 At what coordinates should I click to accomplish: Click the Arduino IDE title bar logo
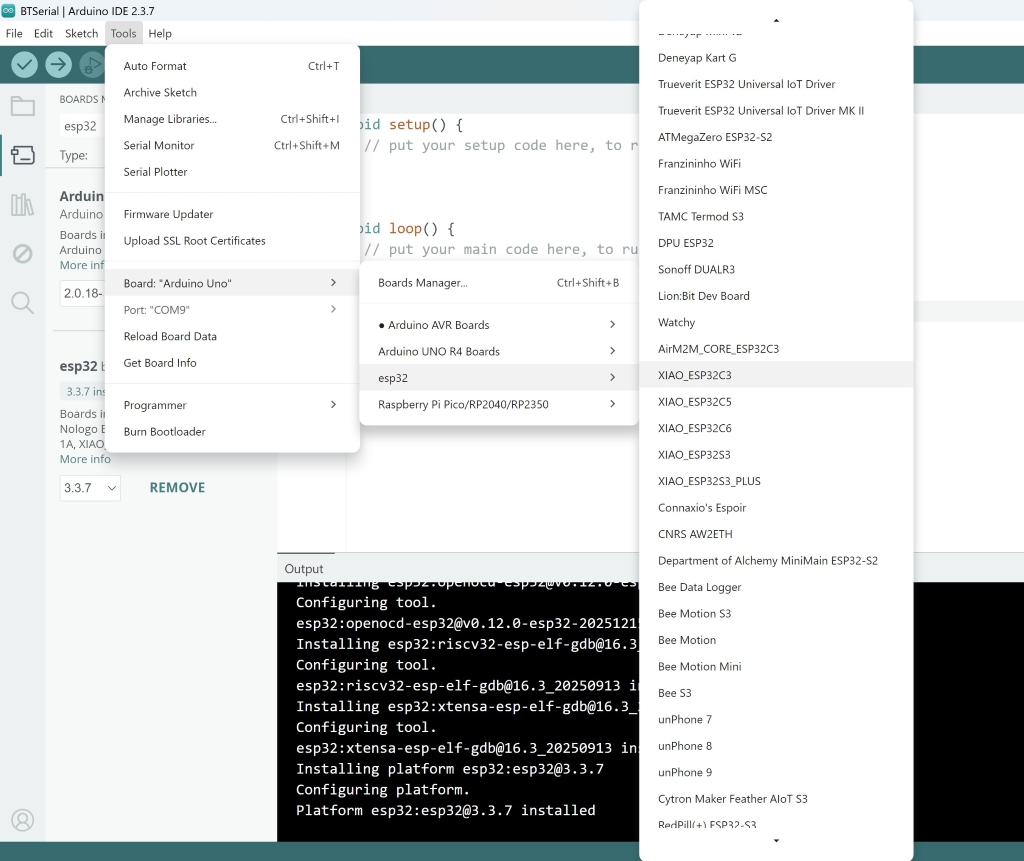tap(8, 10)
